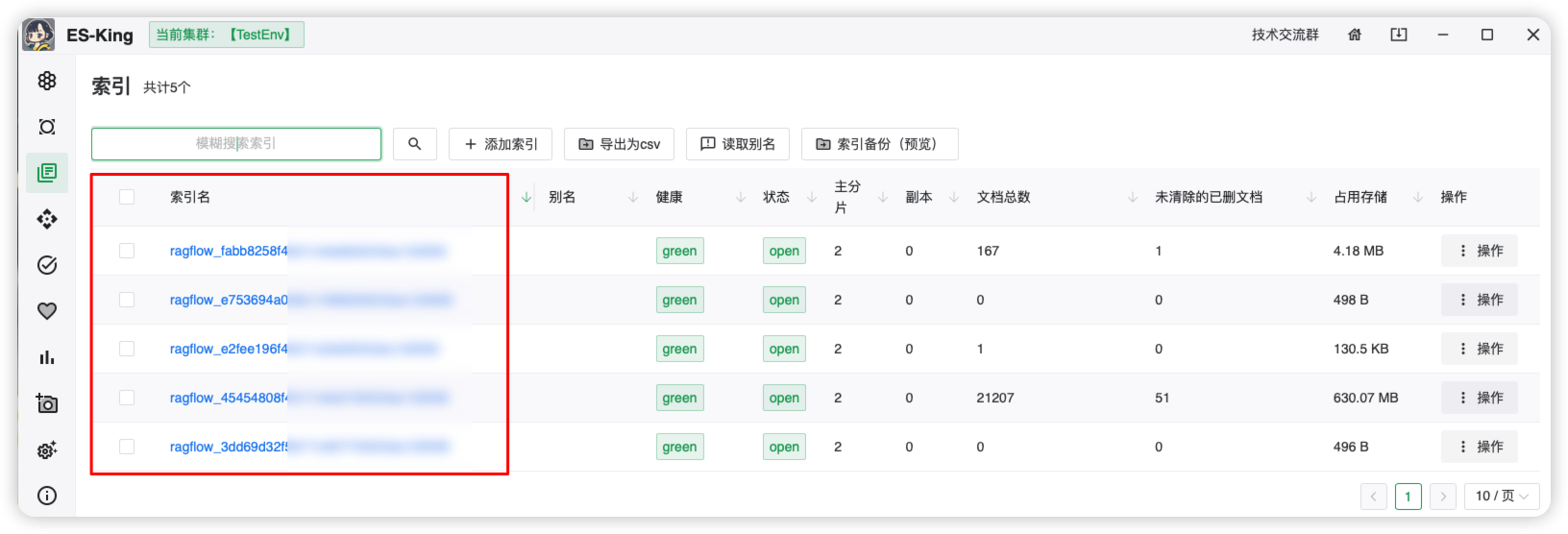Check the ragflow_e2fee196f4 row checkbox
The height and width of the screenshot is (534, 1568).
(127, 349)
